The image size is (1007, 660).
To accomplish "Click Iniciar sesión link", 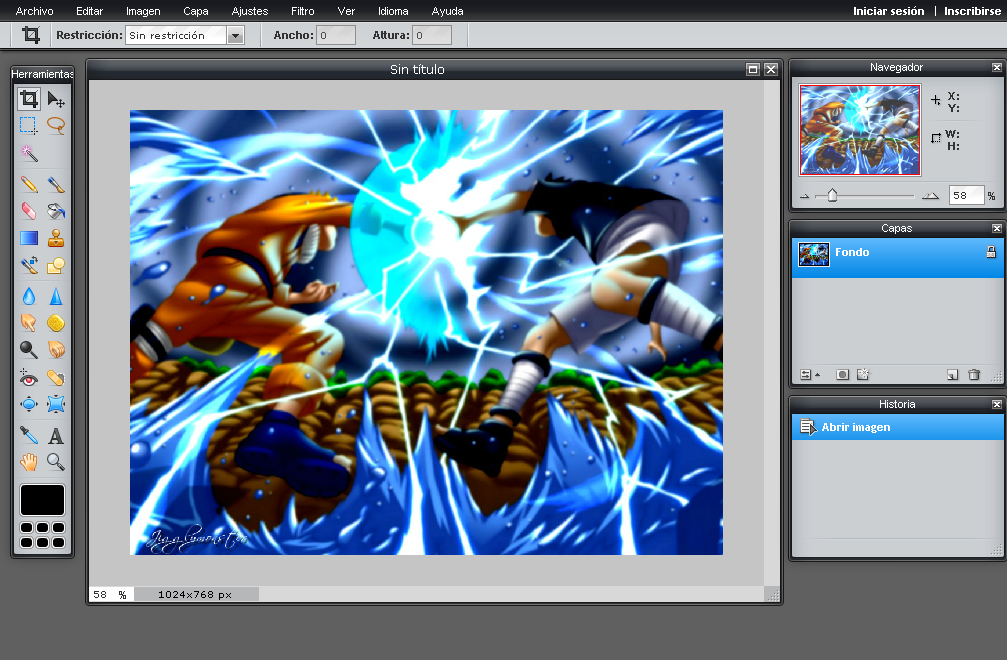I will pyautogui.click(x=888, y=11).
